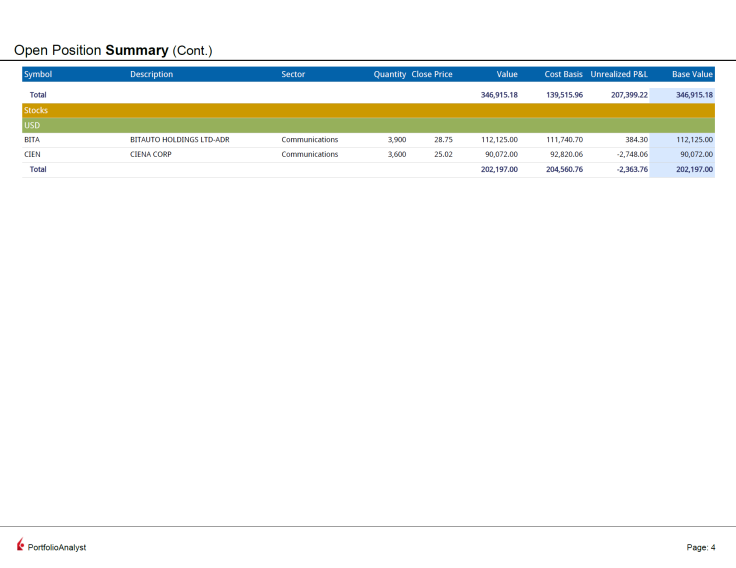This screenshot has height=568, width=736.
Task: Click the Page: 4 footer label
Action: pos(700,547)
